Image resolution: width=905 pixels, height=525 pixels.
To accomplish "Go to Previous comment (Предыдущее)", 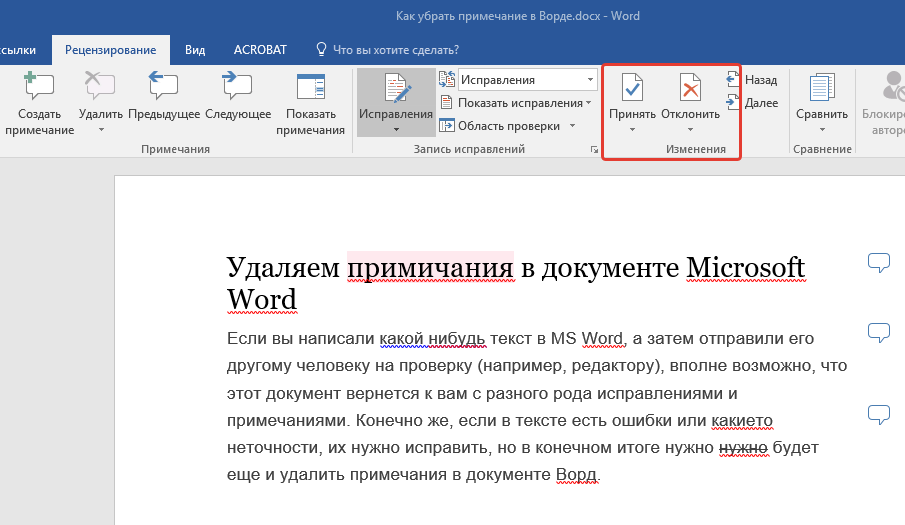I will pos(163,88).
